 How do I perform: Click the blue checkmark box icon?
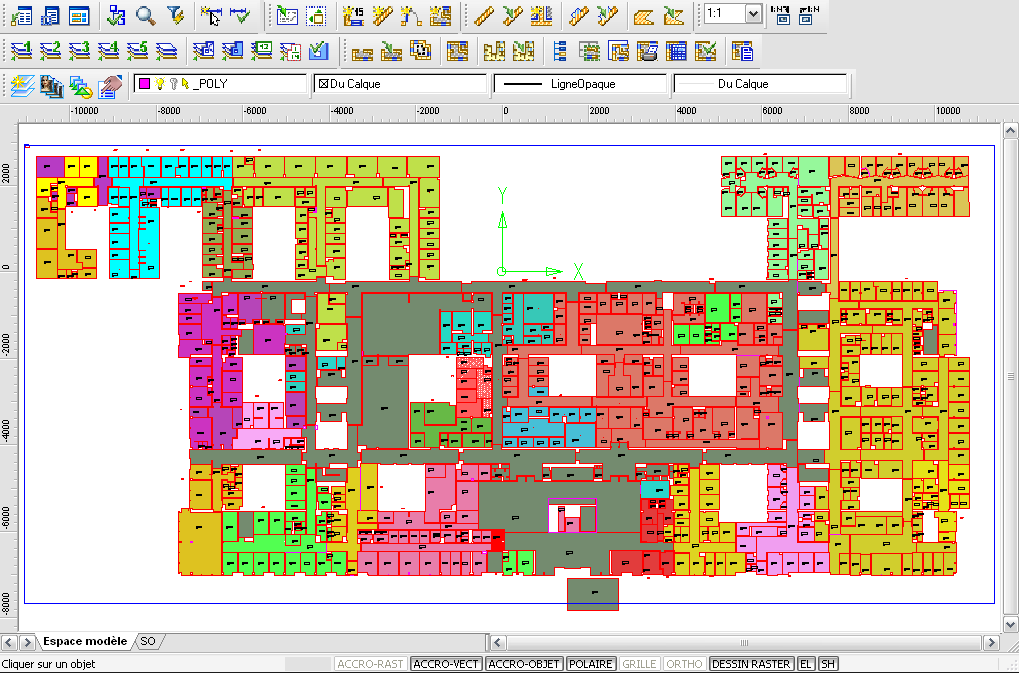click(x=319, y=50)
